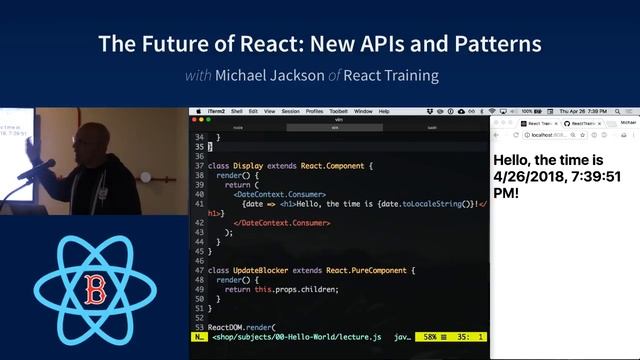Viewport: 640px width, 360px height.
Task: Open the AirPlay display menu icon
Action: coord(503,111)
